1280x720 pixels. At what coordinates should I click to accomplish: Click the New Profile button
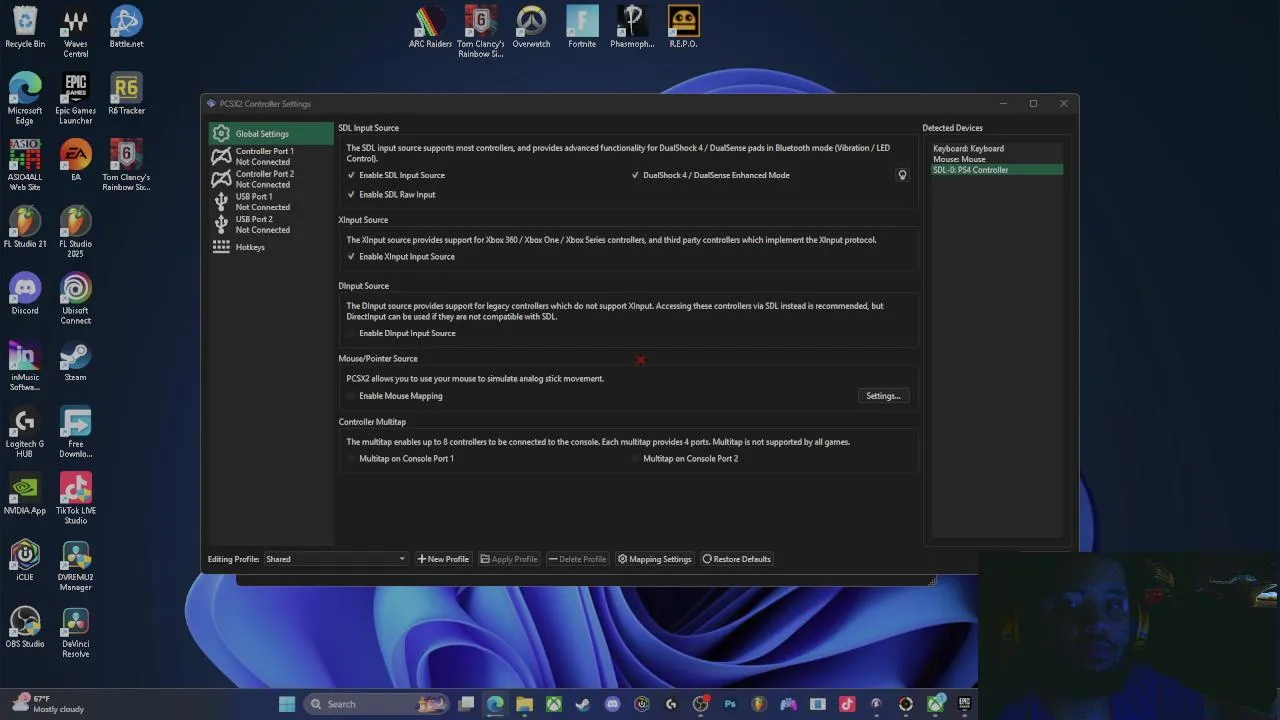click(x=443, y=559)
